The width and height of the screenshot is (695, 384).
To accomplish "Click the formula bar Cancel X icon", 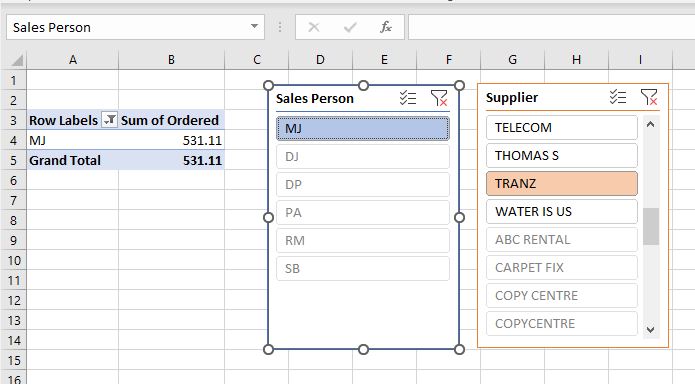I will click(x=314, y=27).
